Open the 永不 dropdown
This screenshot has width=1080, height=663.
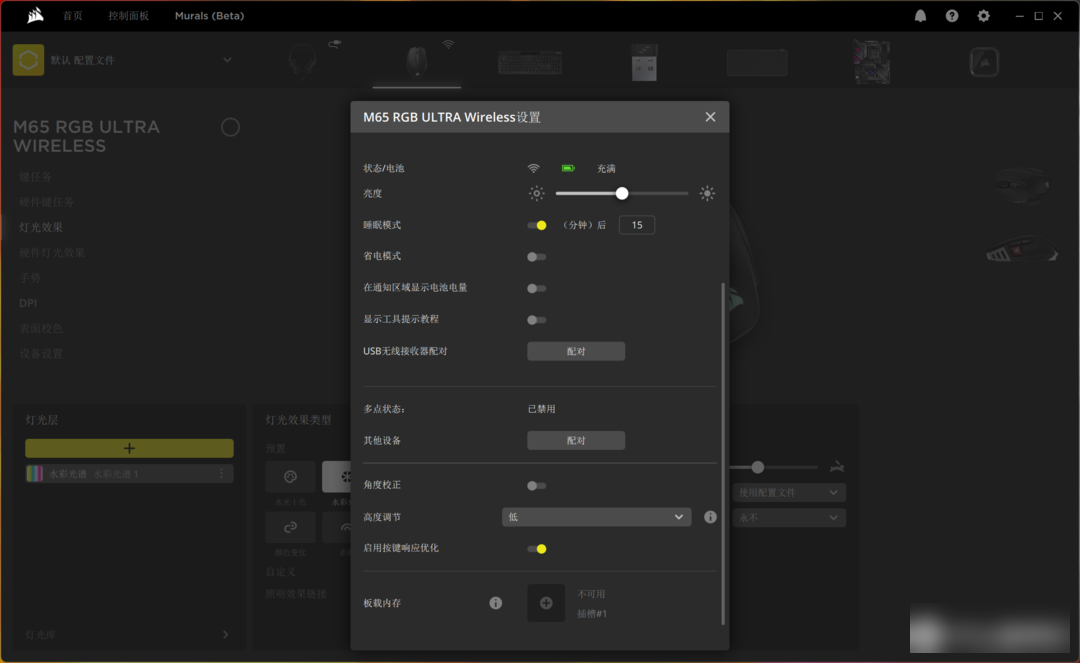pyautogui.click(x=789, y=518)
